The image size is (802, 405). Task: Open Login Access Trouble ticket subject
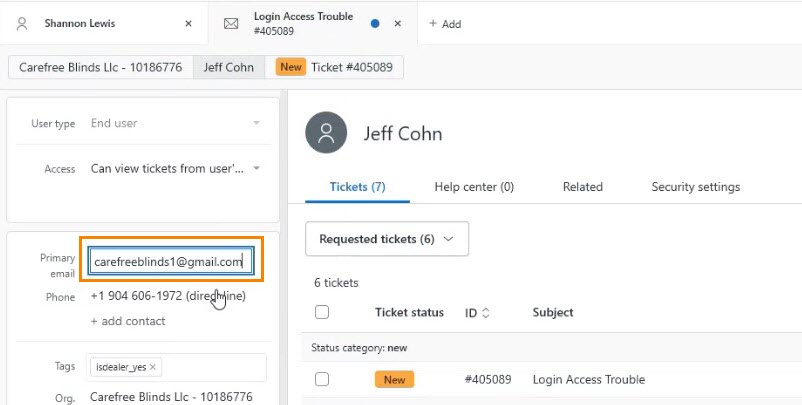588,380
